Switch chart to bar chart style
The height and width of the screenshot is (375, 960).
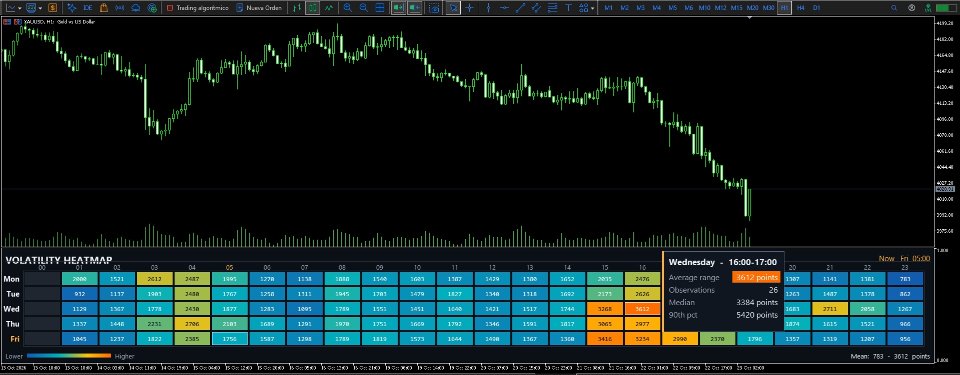(297, 8)
